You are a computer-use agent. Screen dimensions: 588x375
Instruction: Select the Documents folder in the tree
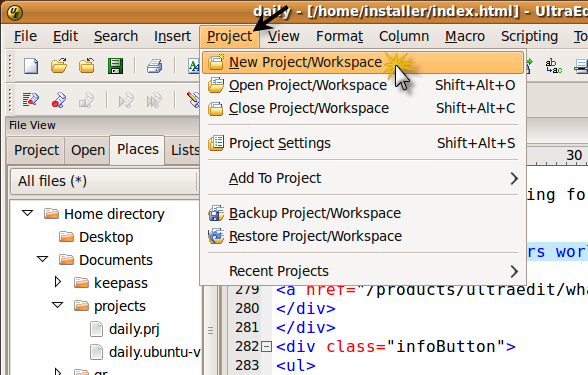116,260
